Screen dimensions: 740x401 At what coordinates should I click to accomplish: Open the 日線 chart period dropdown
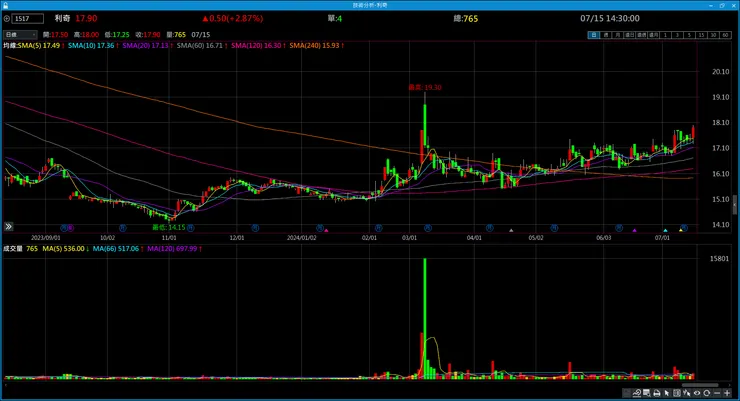pos(20,34)
